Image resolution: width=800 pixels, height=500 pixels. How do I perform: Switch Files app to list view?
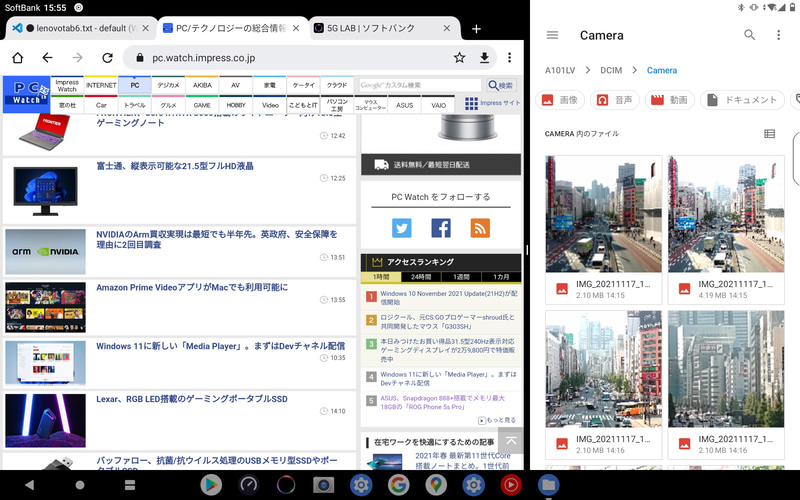(x=769, y=134)
